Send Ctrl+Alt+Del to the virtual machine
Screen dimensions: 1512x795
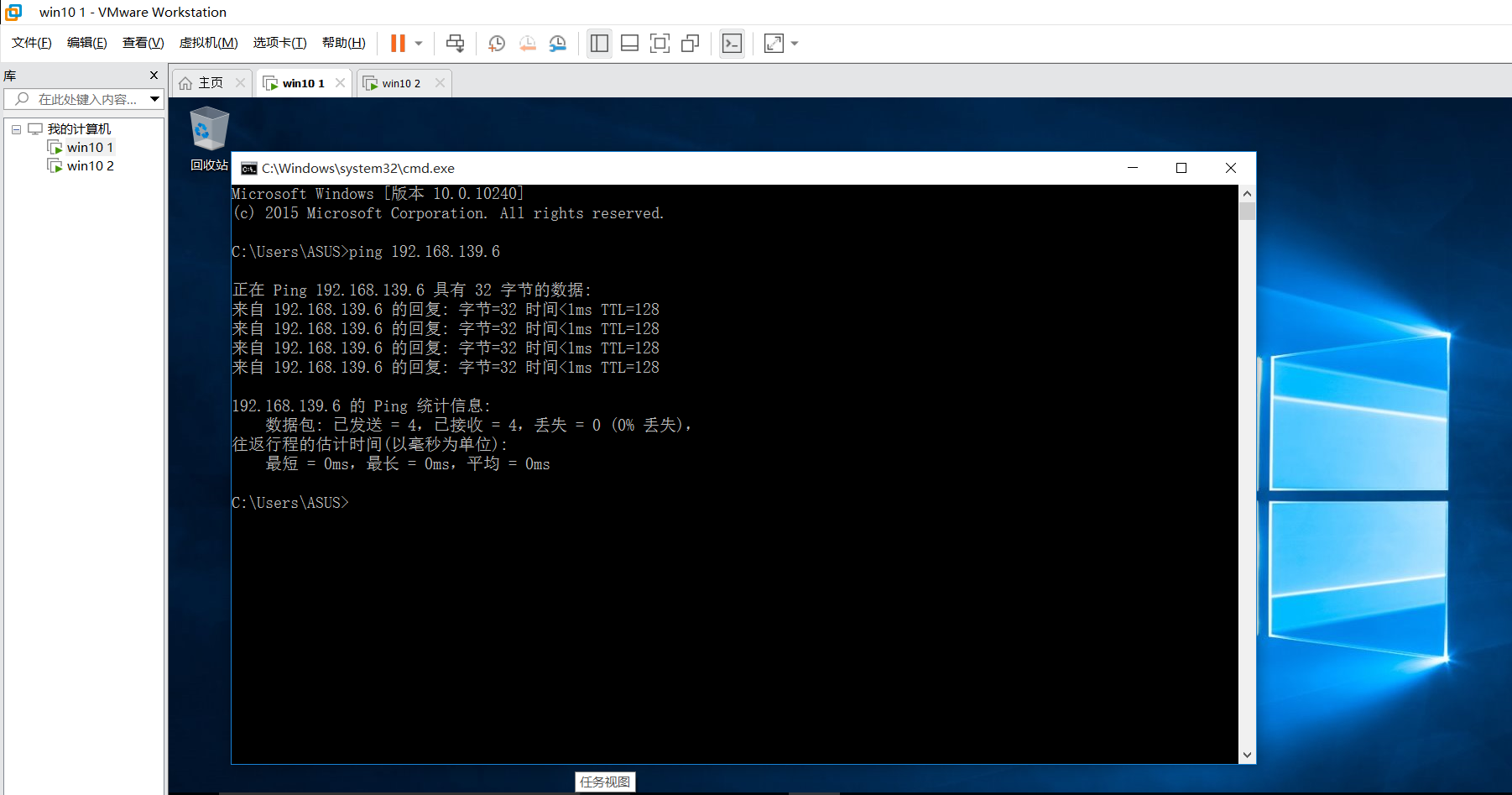pyautogui.click(x=455, y=44)
